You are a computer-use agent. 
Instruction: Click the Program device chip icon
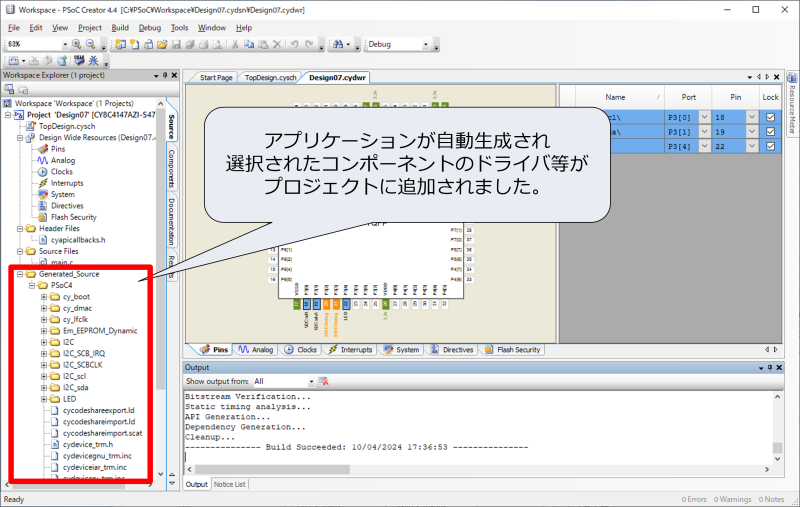[x=79, y=61]
